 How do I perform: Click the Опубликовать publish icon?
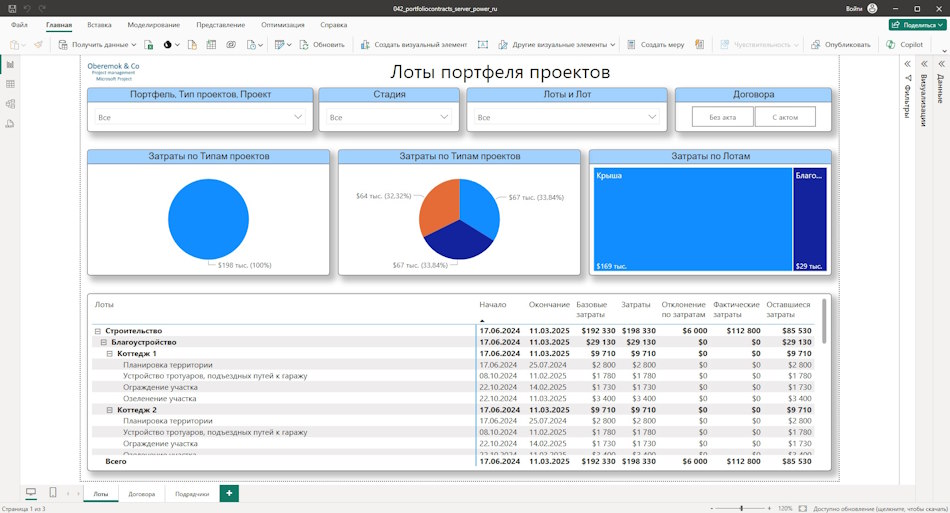pyautogui.click(x=815, y=44)
